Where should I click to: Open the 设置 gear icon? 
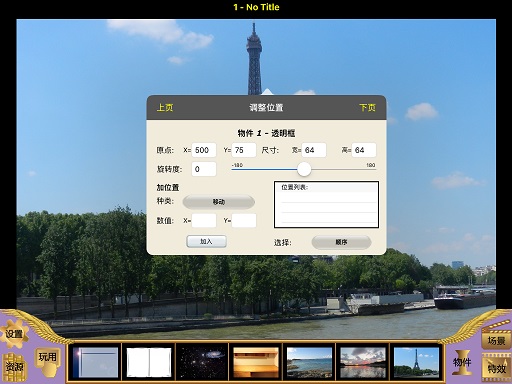(x=14, y=334)
